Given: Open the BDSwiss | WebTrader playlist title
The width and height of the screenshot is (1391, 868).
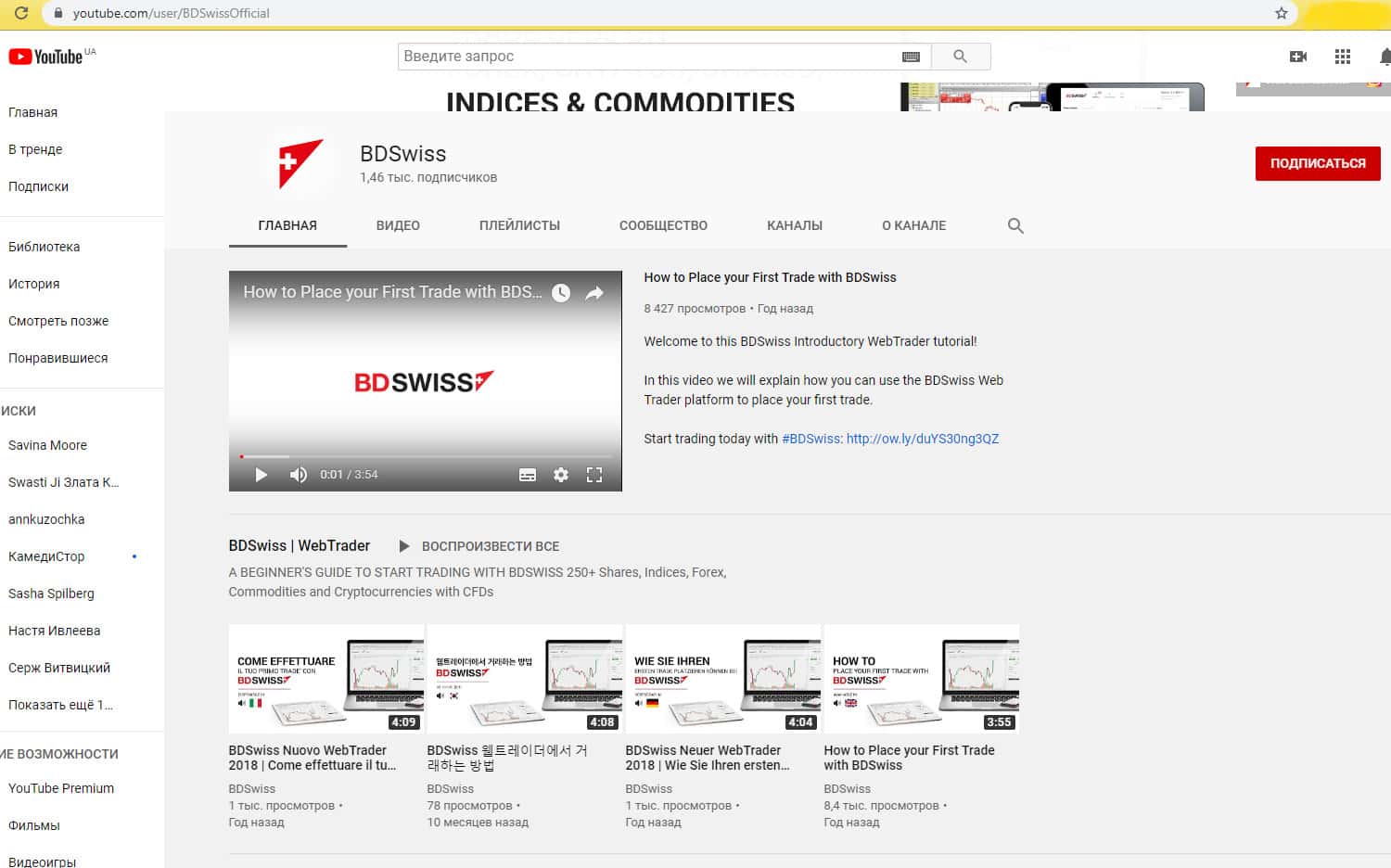Looking at the screenshot, I should click(x=299, y=545).
